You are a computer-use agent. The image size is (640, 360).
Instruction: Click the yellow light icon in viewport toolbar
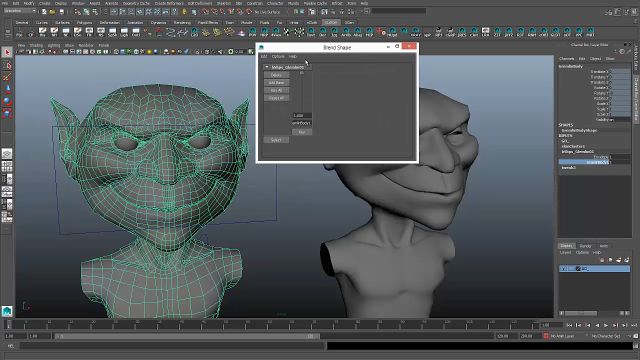pos(149,52)
